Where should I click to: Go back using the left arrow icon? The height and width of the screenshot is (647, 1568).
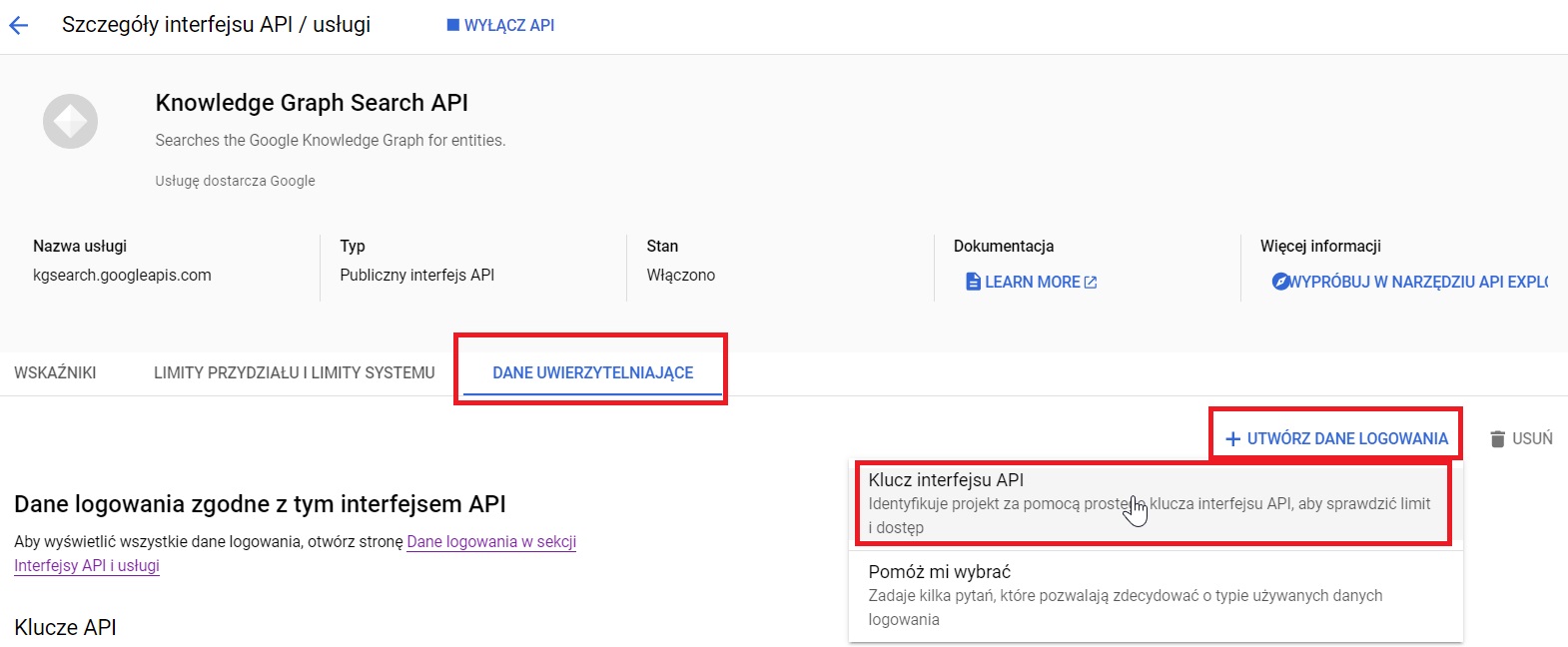coord(18,26)
